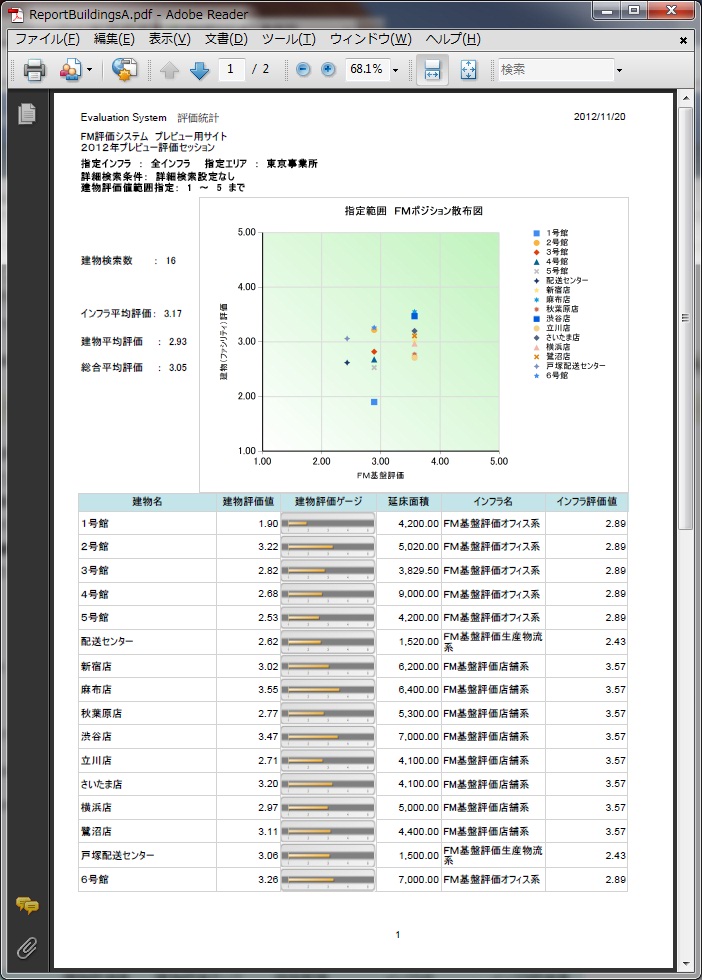Click the インフラ平均評価 3.17 text
The height and width of the screenshot is (980, 702).
[131, 314]
